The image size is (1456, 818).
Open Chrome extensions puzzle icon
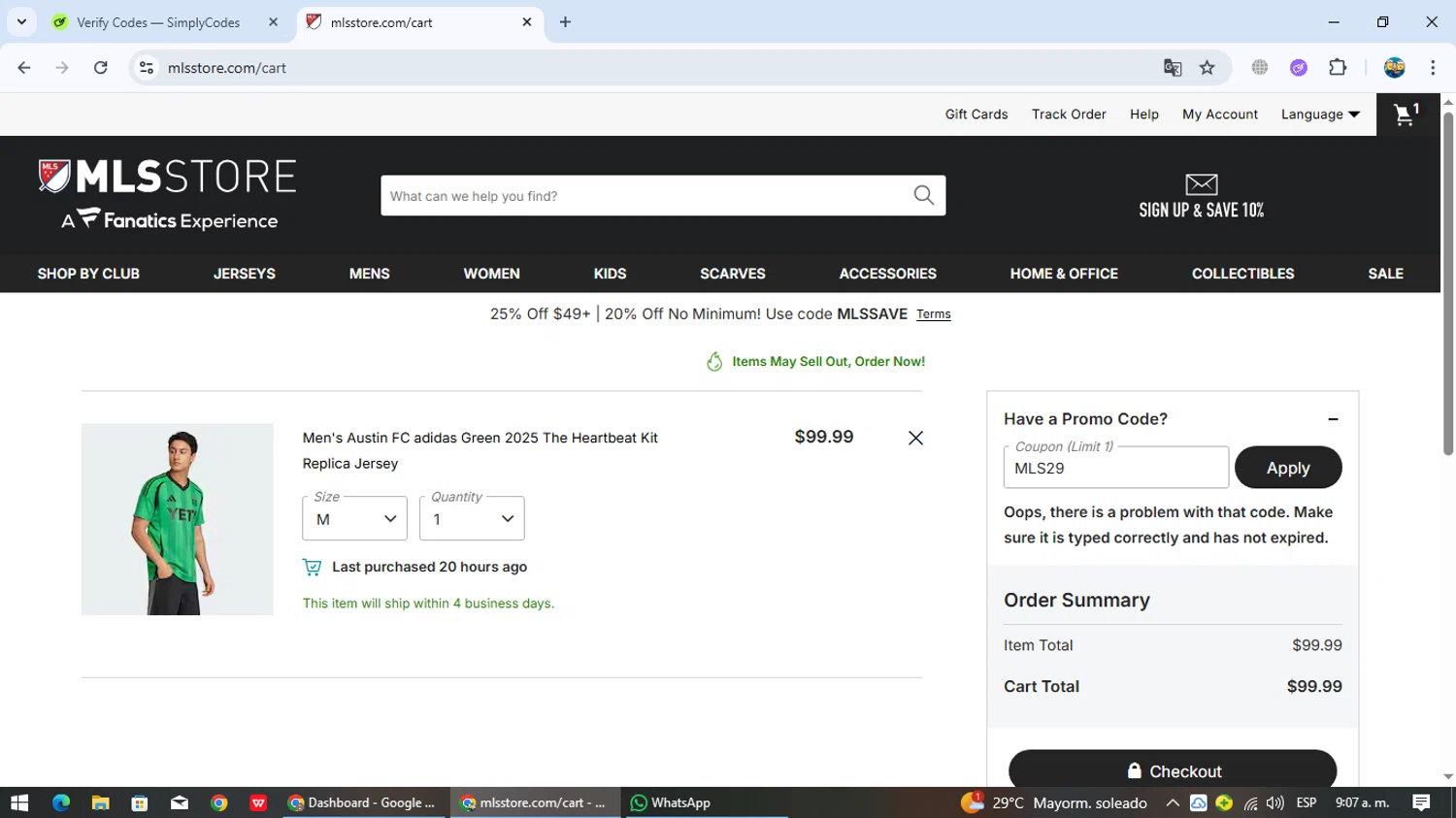click(1338, 68)
